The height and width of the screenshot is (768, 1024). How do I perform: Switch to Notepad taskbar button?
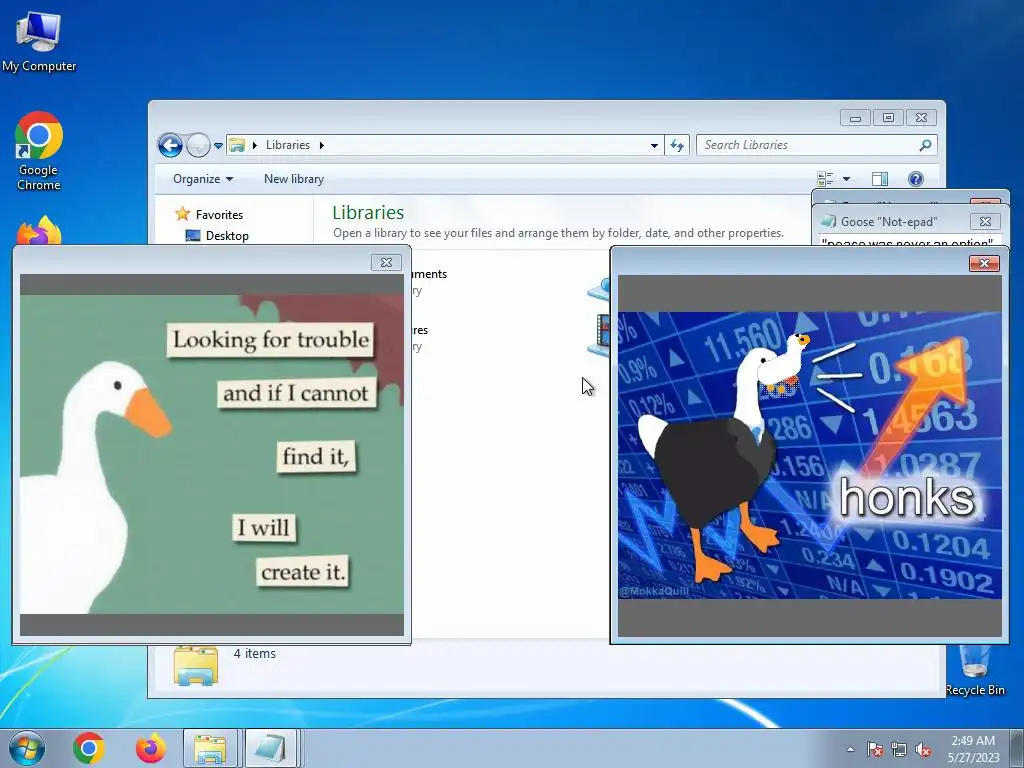tap(271, 748)
